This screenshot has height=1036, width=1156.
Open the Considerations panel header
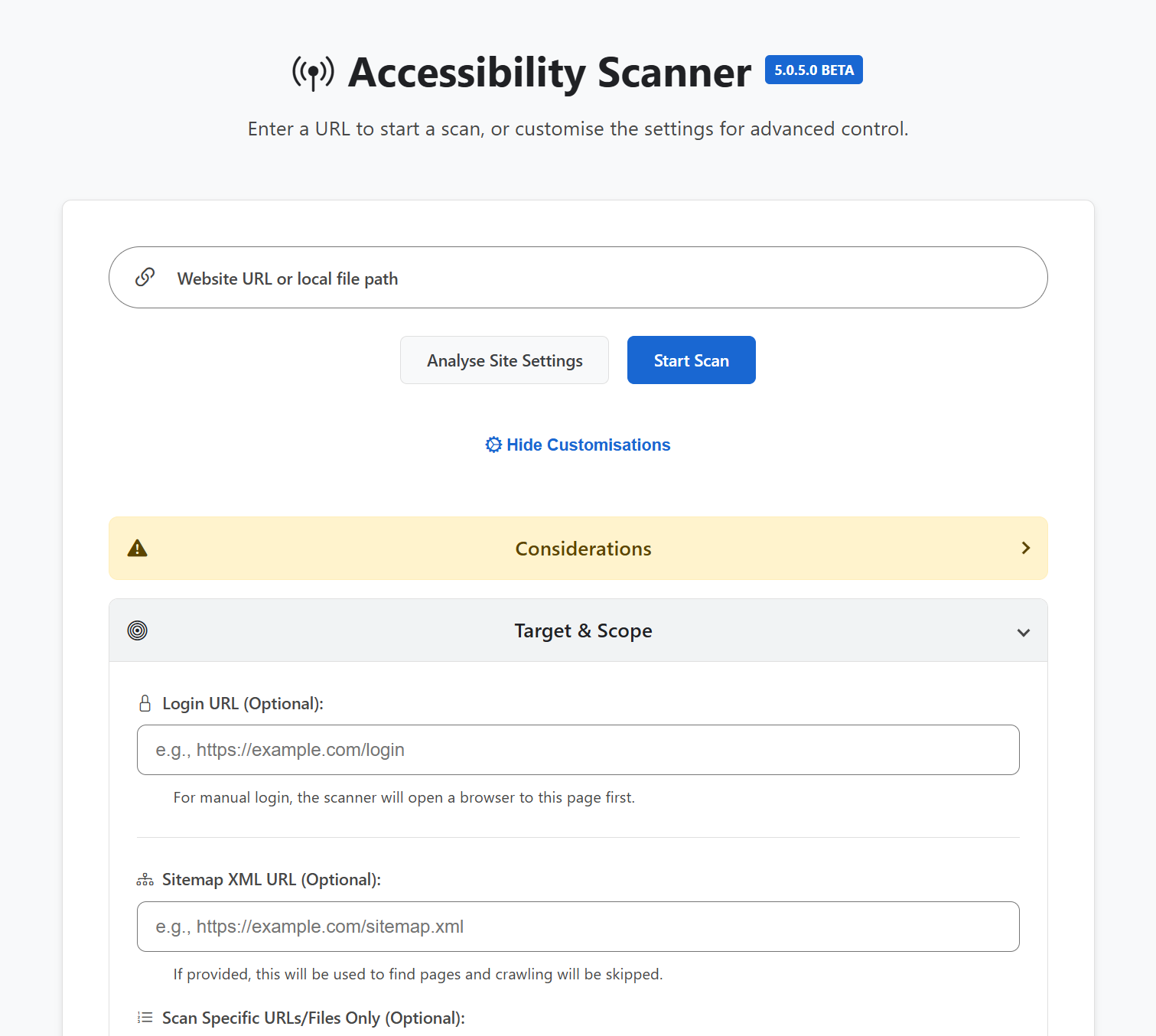pos(583,548)
